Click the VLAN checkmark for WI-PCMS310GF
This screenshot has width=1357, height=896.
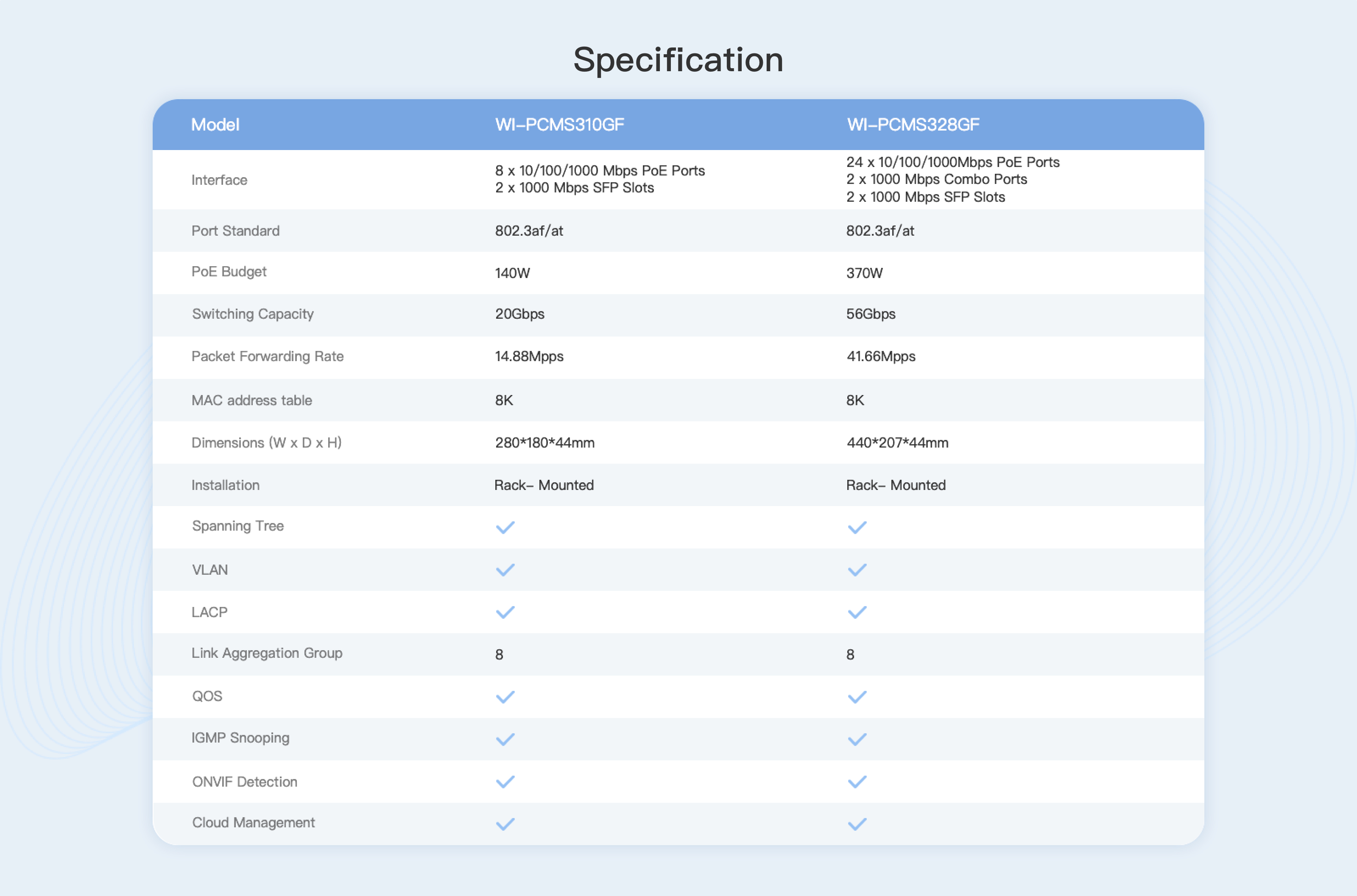click(505, 570)
